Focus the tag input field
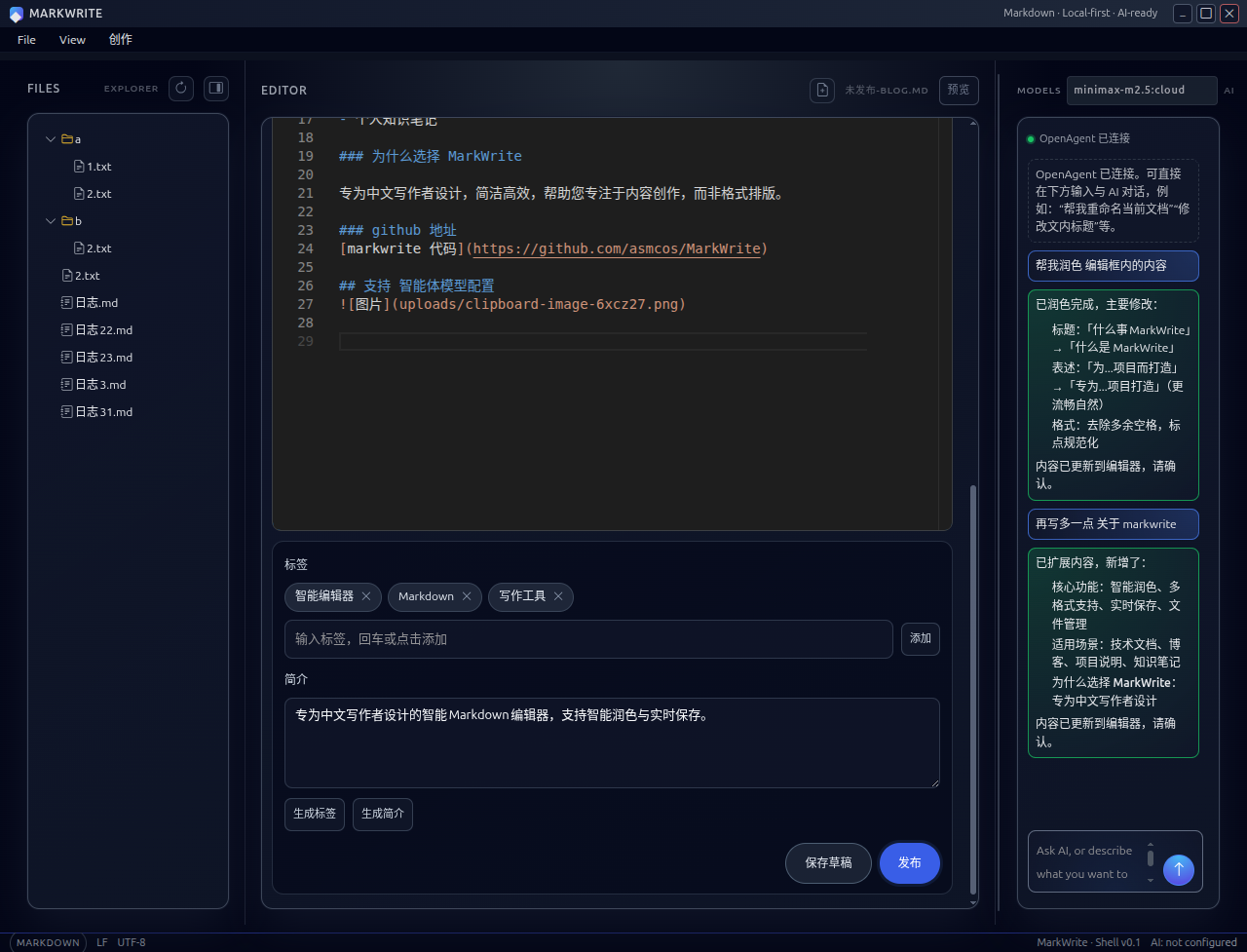The image size is (1247, 952). tap(588, 639)
